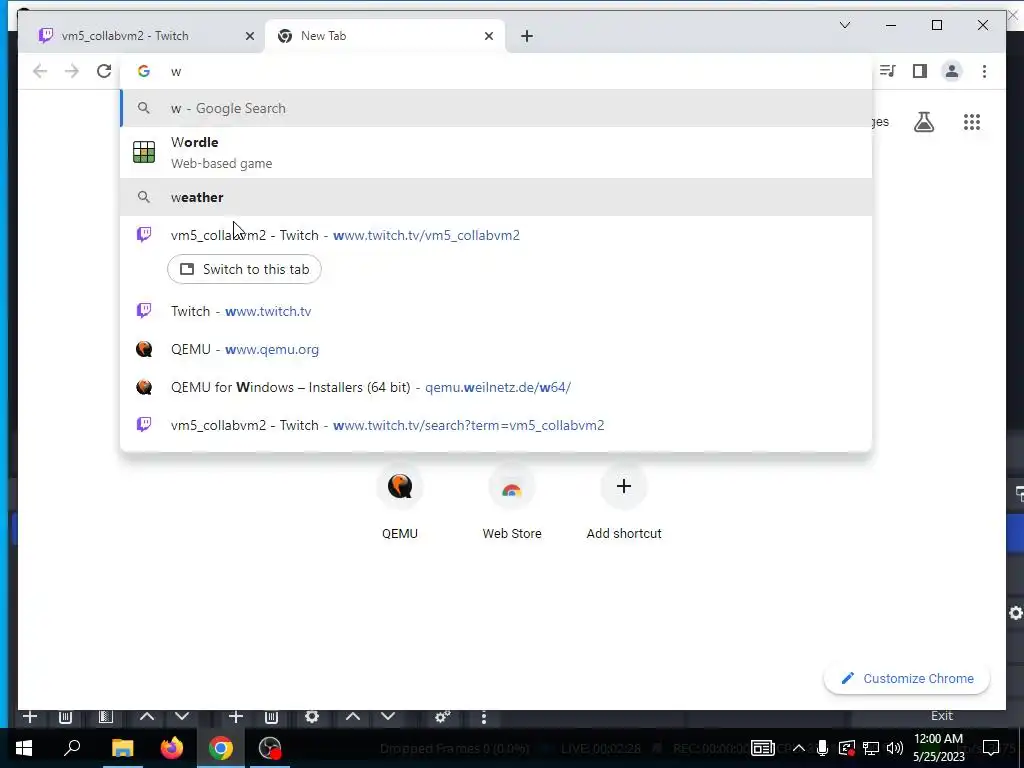This screenshot has width=1024, height=768.
Task: Open the Chrome profile avatar
Action: [952, 71]
